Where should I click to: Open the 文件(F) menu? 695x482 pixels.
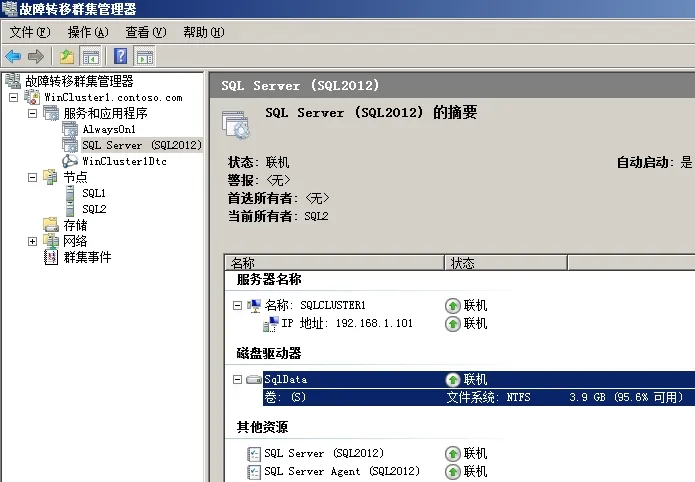click(30, 32)
